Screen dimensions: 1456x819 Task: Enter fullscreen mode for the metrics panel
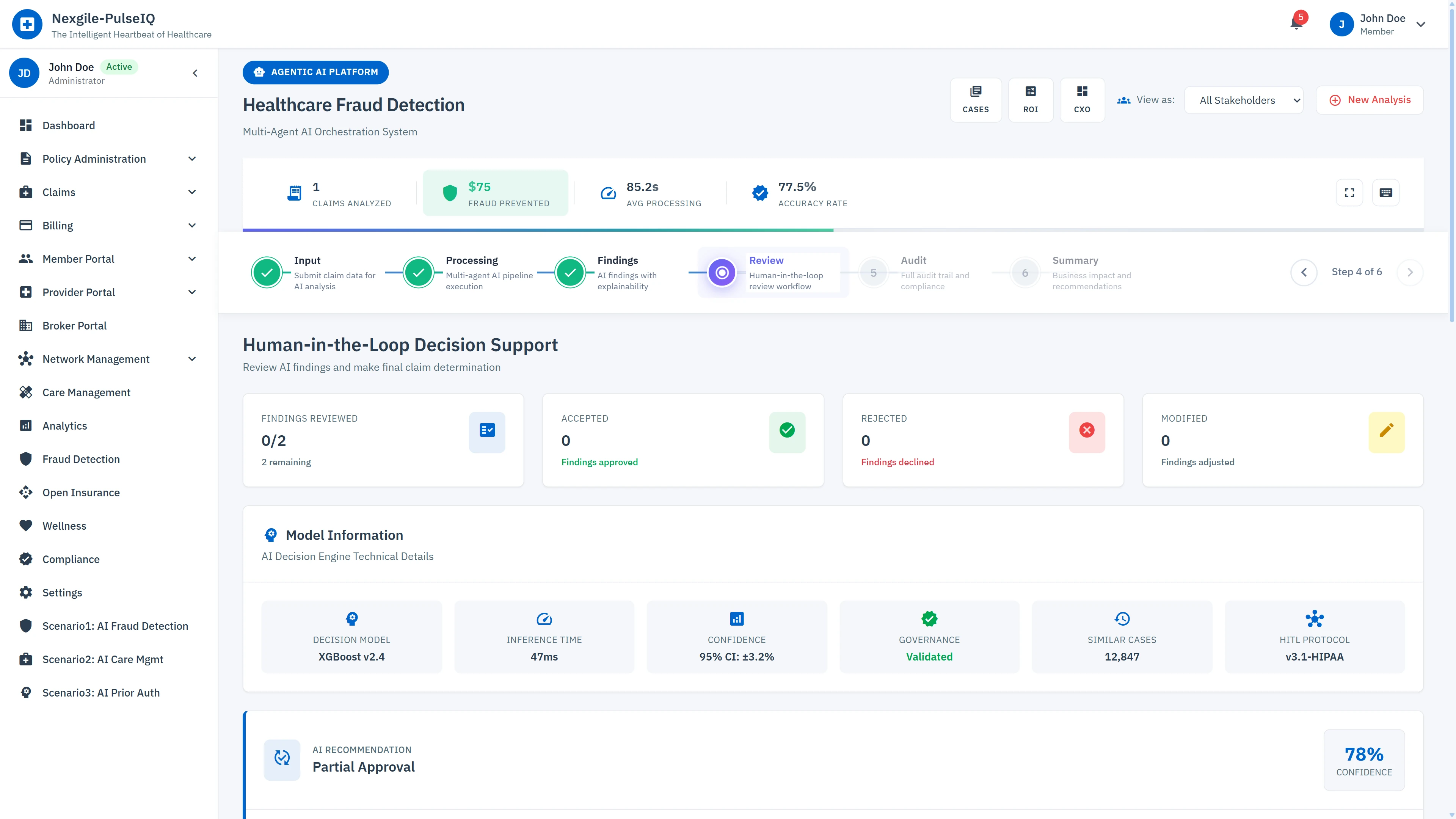point(1349,192)
